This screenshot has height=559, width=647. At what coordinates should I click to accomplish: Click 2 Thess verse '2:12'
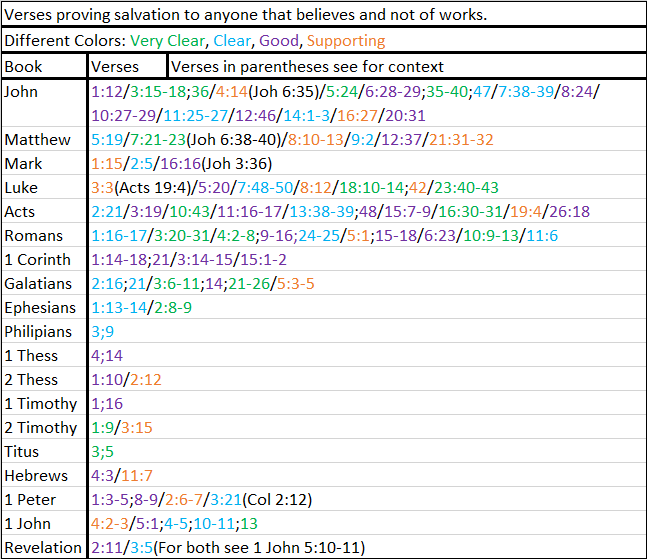pyautogui.click(x=146, y=379)
